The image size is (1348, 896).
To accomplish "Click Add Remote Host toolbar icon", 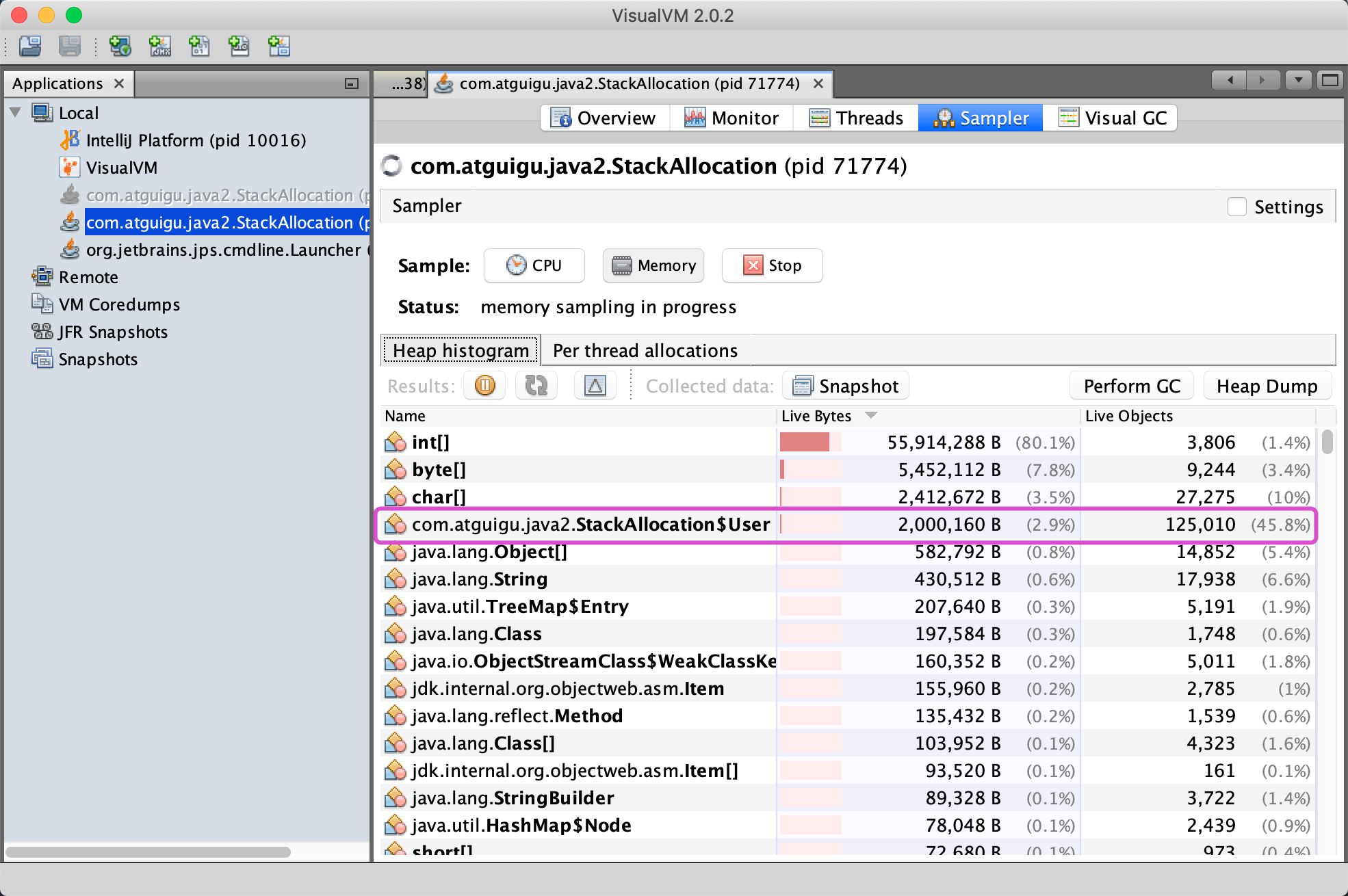I will [120, 46].
